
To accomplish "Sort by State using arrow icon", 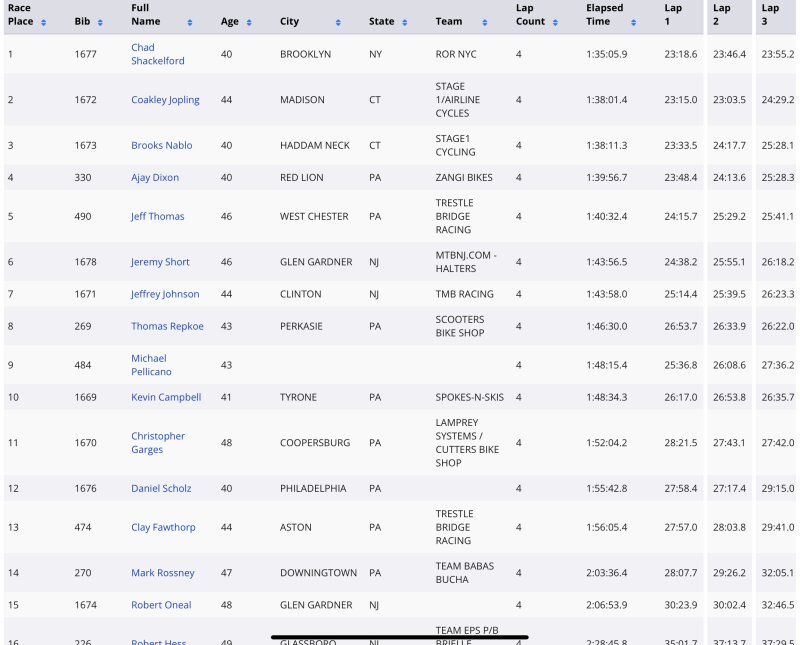I will coord(404,22).
